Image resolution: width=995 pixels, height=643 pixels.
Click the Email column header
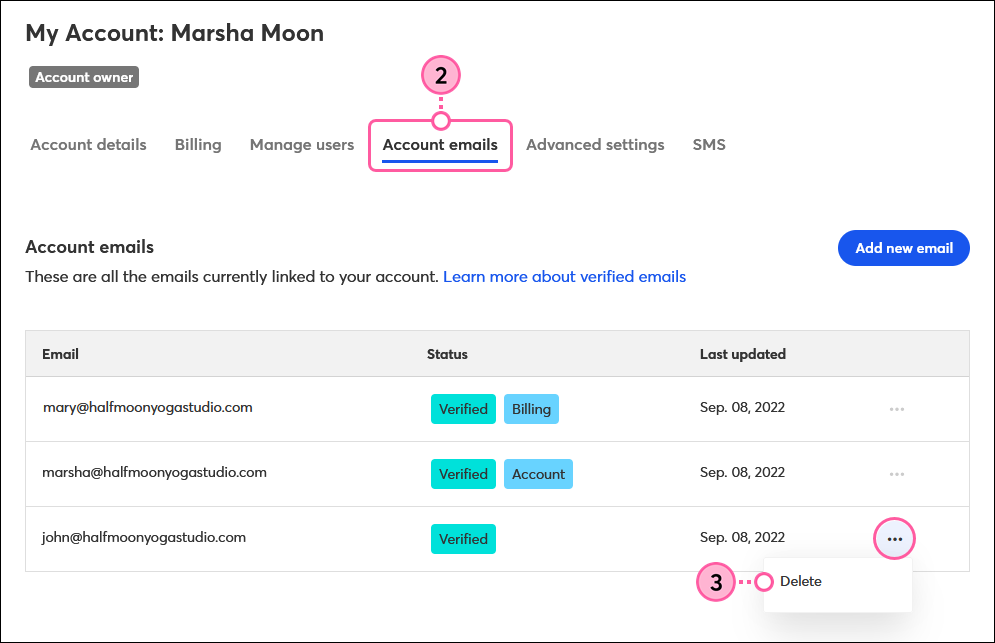(60, 354)
